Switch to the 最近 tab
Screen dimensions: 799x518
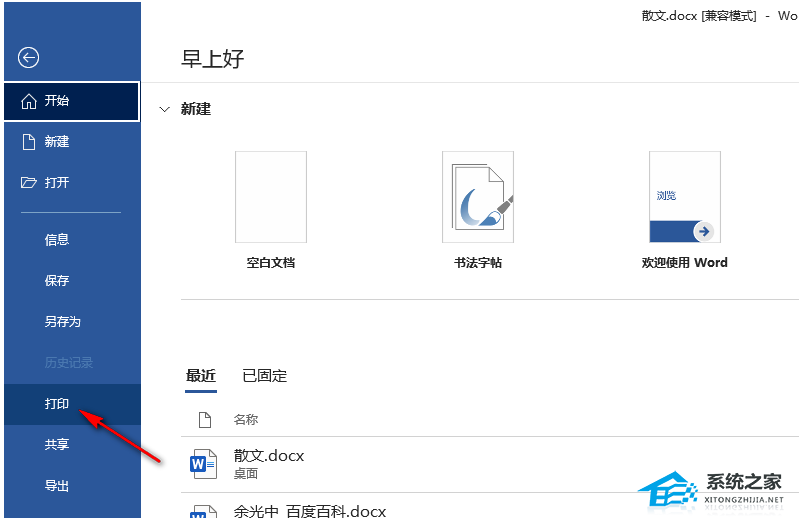pyautogui.click(x=201, y=376)
